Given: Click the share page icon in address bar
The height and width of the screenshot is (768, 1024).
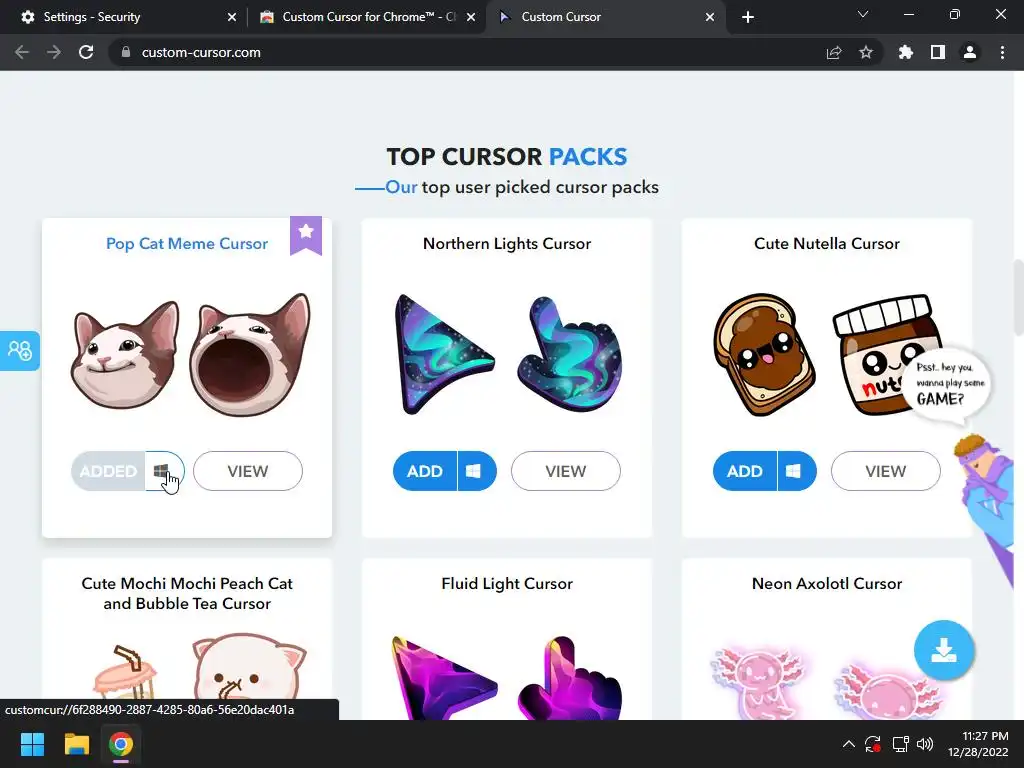Looking at the screenshot, I should coord(834,52).
